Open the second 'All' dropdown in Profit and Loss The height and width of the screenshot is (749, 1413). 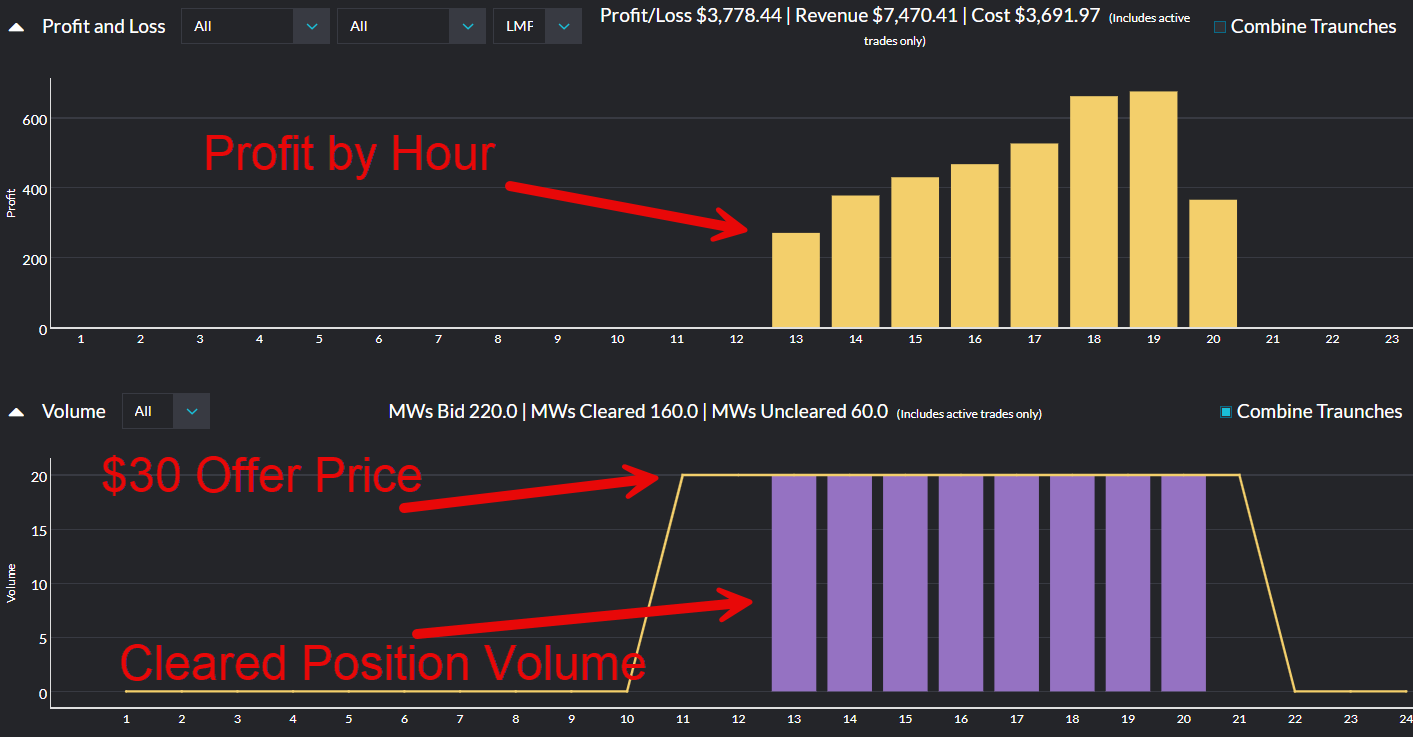click(411, 26)
